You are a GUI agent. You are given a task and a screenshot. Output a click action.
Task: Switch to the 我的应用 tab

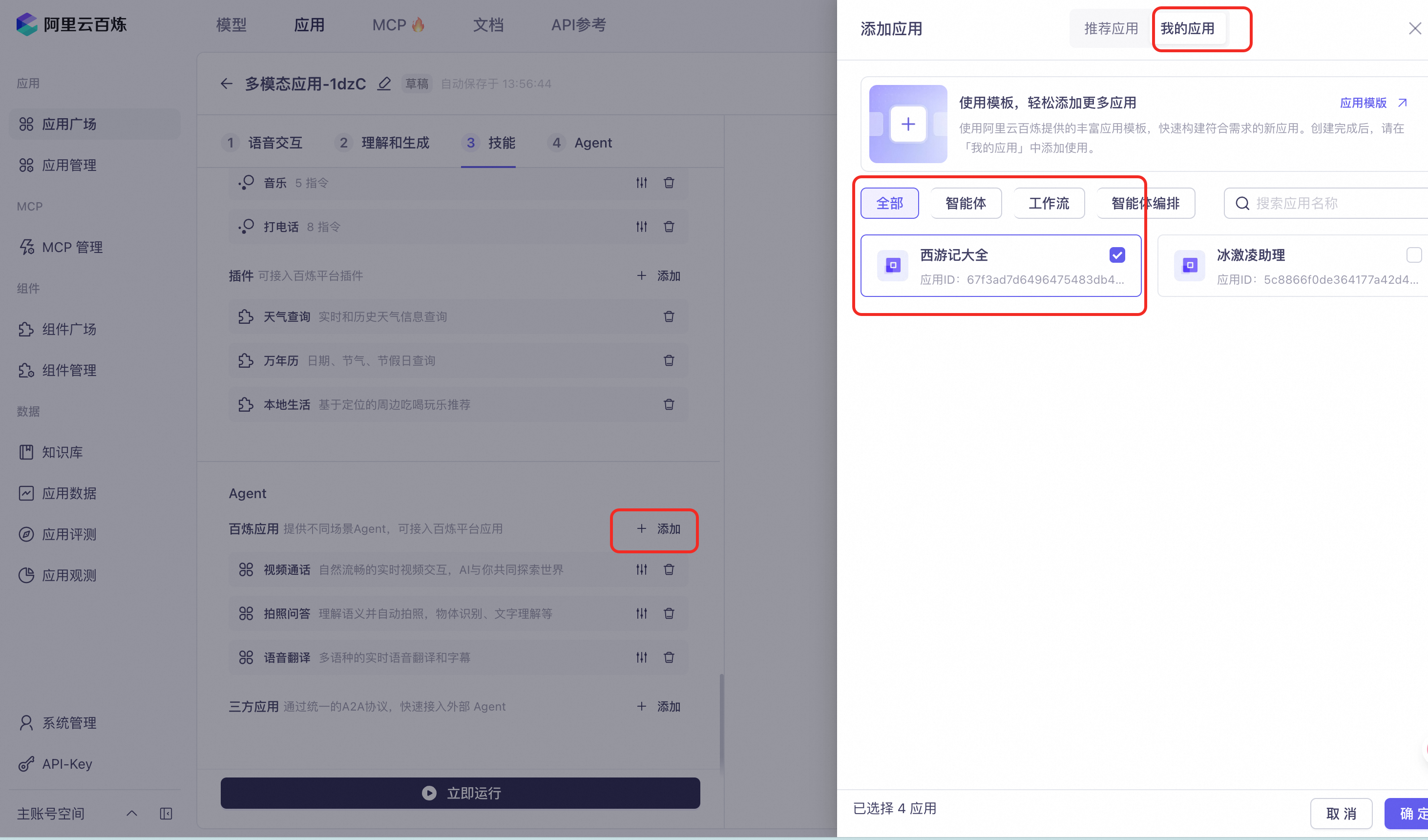pos(1187,28)
